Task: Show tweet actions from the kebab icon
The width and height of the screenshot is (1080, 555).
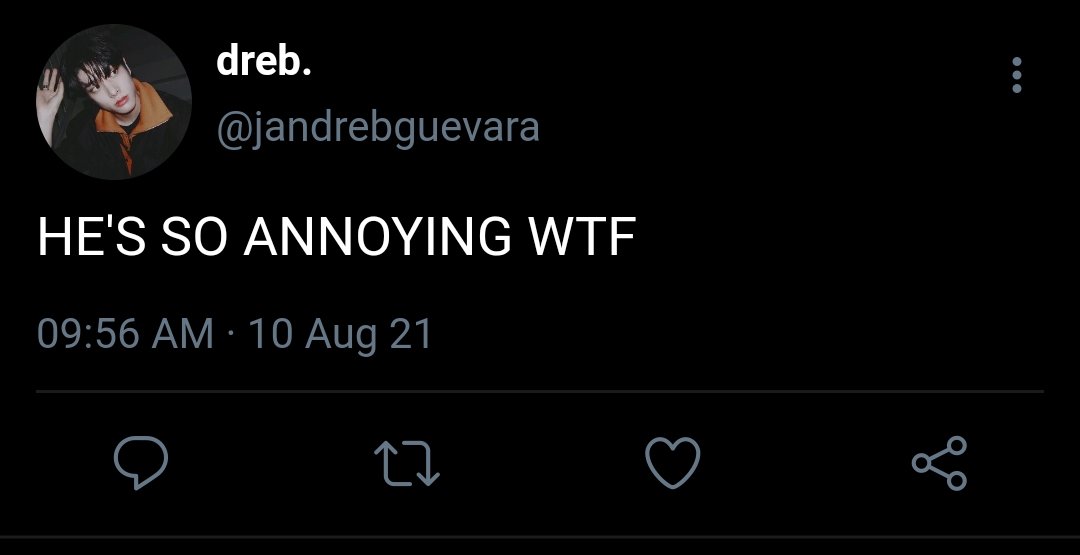Action: point(1017,75)
